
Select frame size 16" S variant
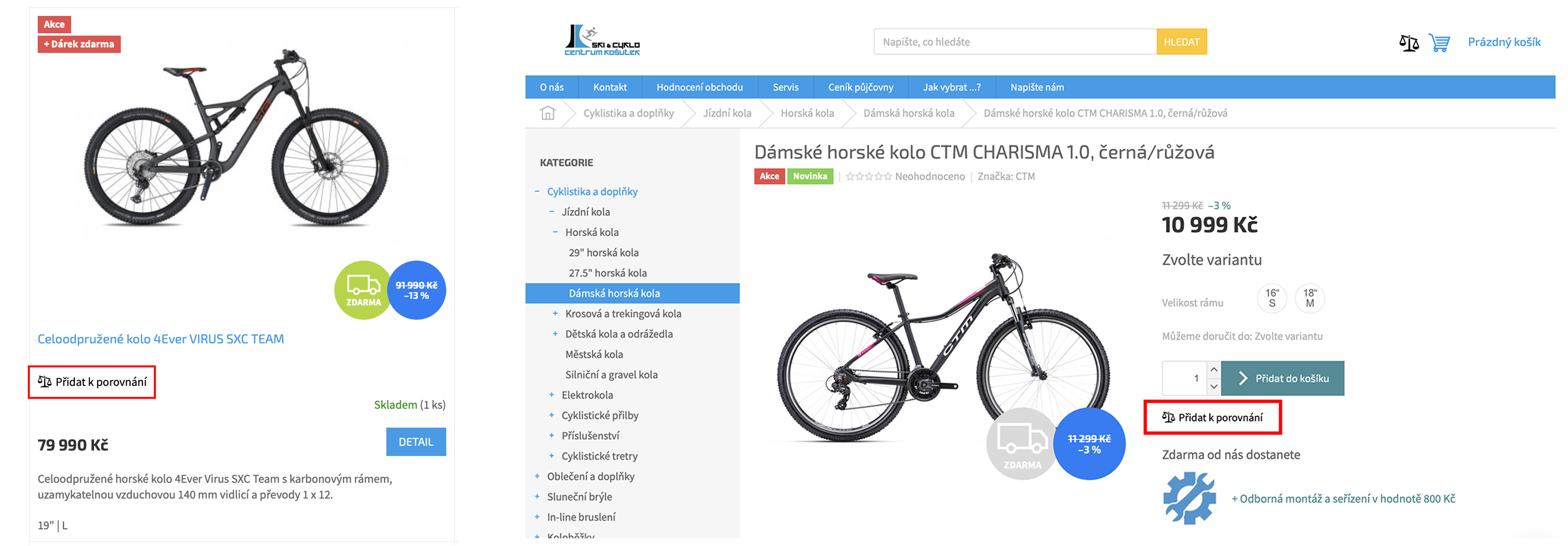[x=1272, y=298]
